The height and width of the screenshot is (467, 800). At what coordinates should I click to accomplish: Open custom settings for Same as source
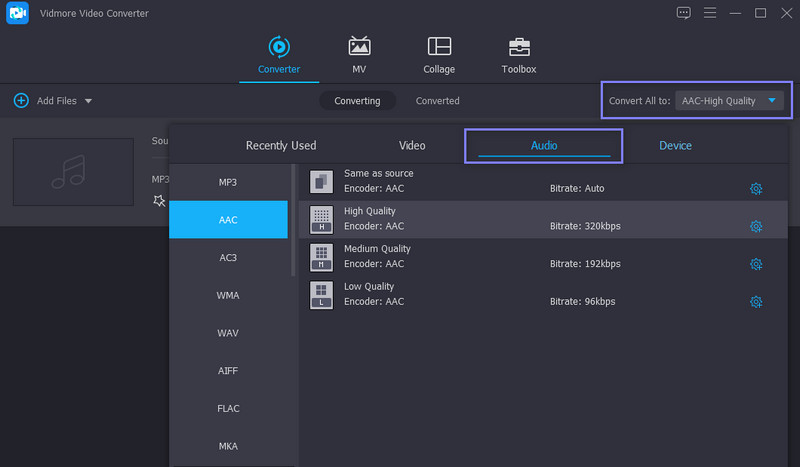(756, 188)
